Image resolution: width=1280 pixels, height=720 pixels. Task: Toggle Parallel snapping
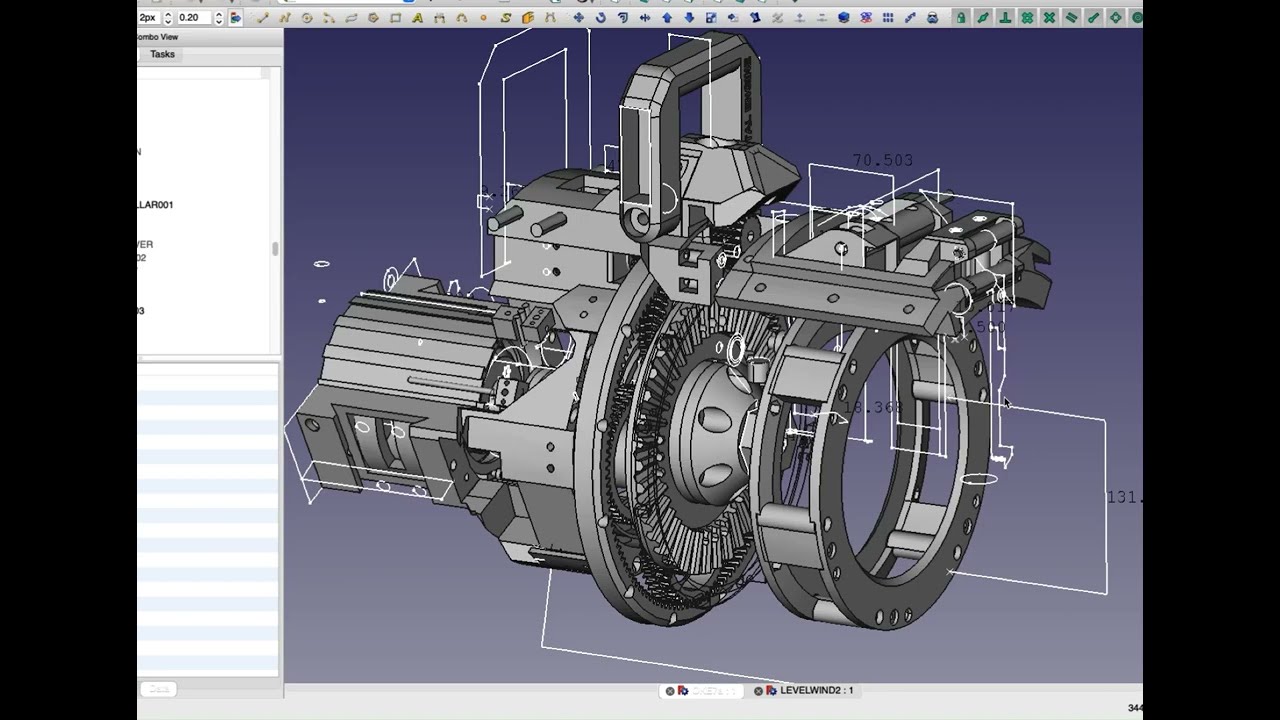click(1071, 18)
